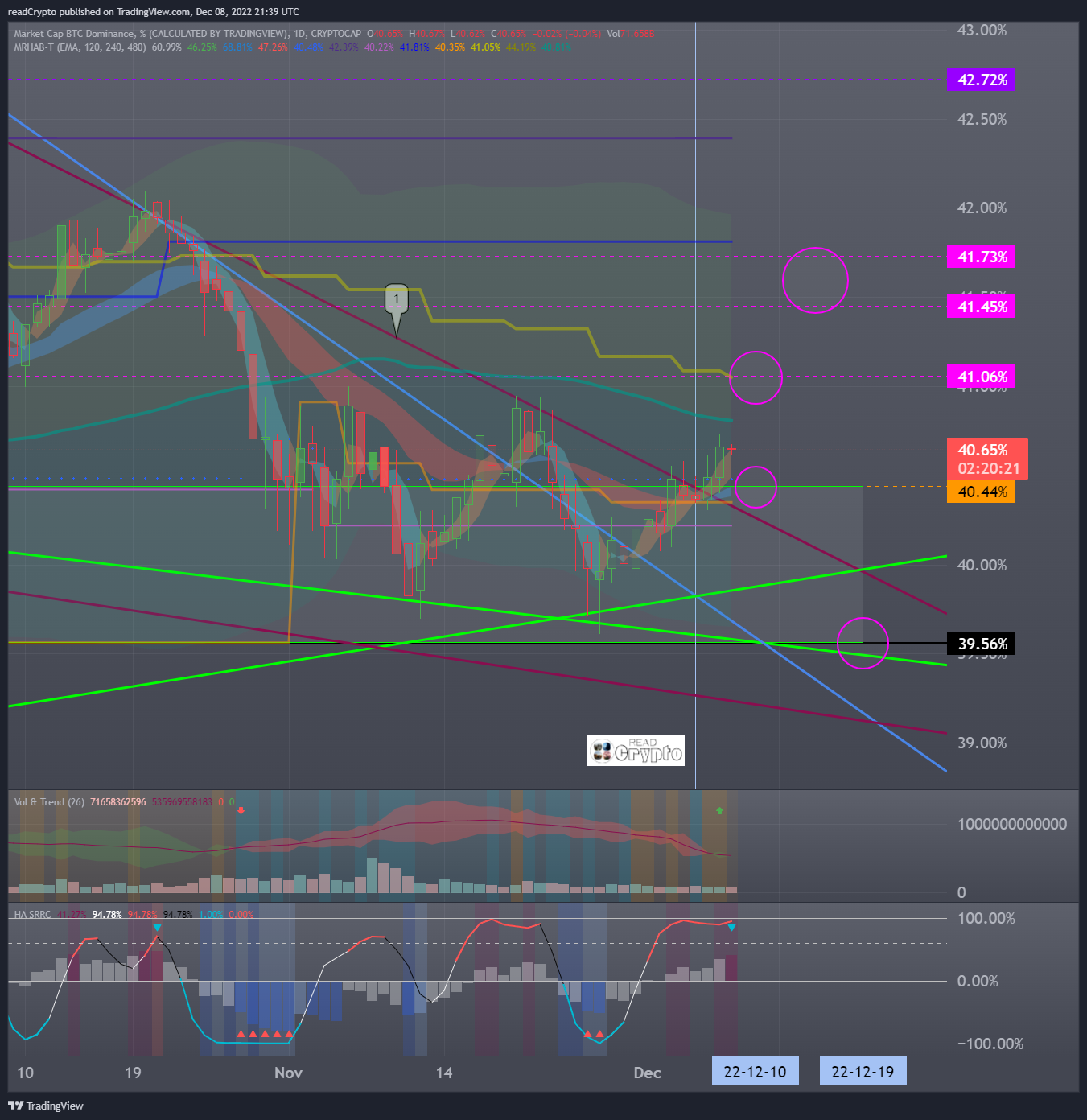Click the magenta circle near 41.06% level
Screen dimensions: 1087x1120
click(756, 377)
